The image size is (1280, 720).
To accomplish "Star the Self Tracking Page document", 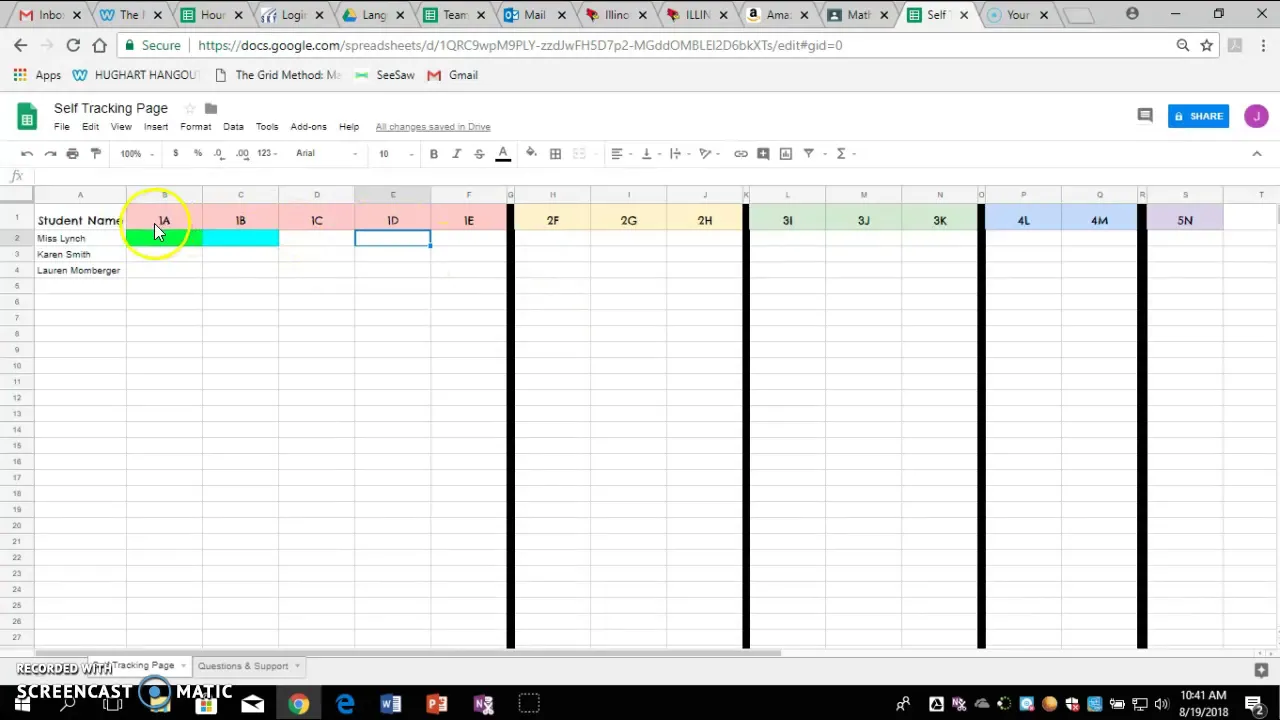I will coord(189,108).
